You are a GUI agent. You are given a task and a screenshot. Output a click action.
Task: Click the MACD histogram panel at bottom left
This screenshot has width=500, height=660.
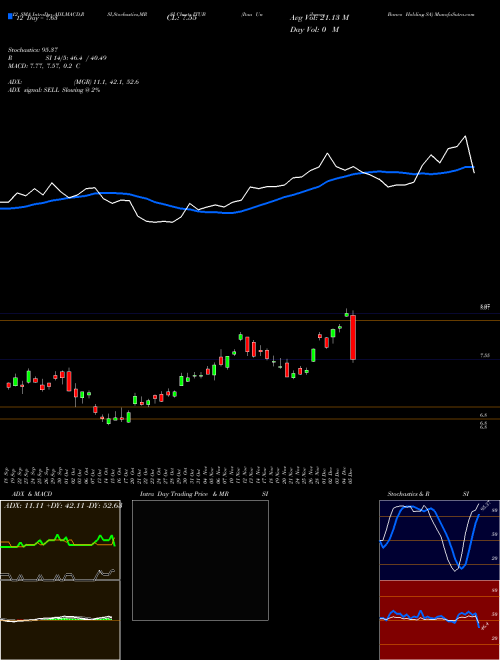click(60, 620)
